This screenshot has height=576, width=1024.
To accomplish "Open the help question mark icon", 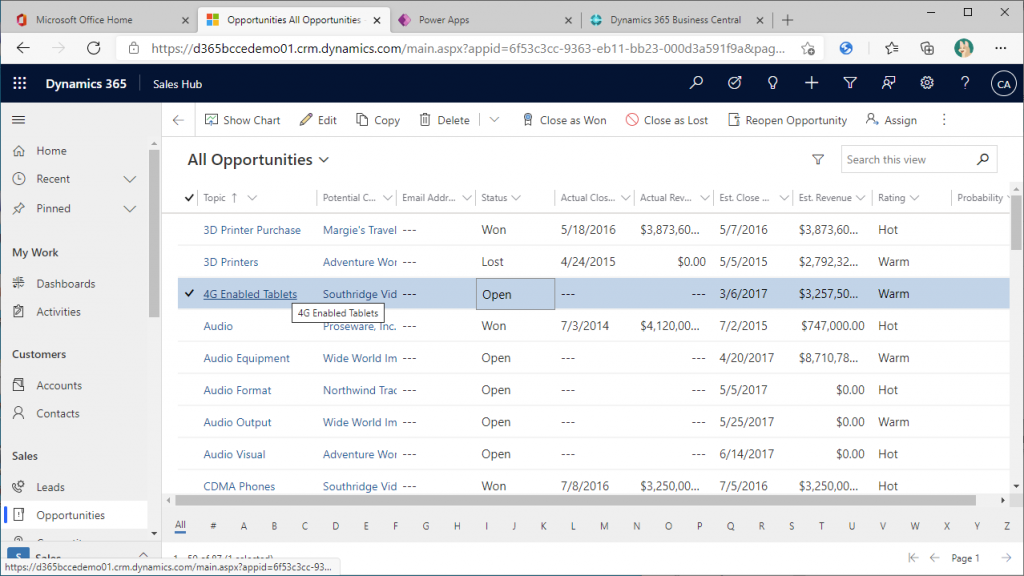I will point(965,83).
